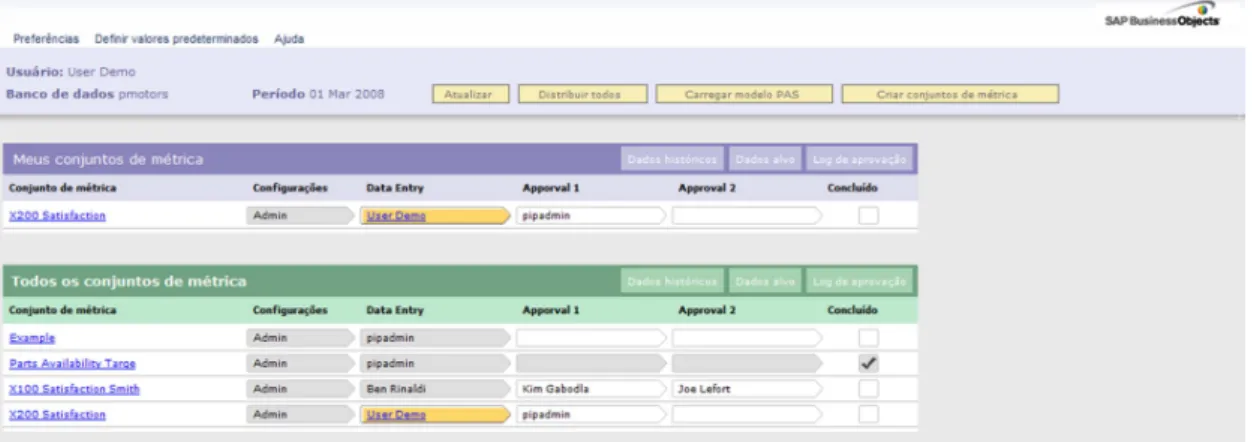This screenshot has height=442, width=1257.
Task: Click Todos os conjuntos de métrica header
Action: [x=129, y=282]
